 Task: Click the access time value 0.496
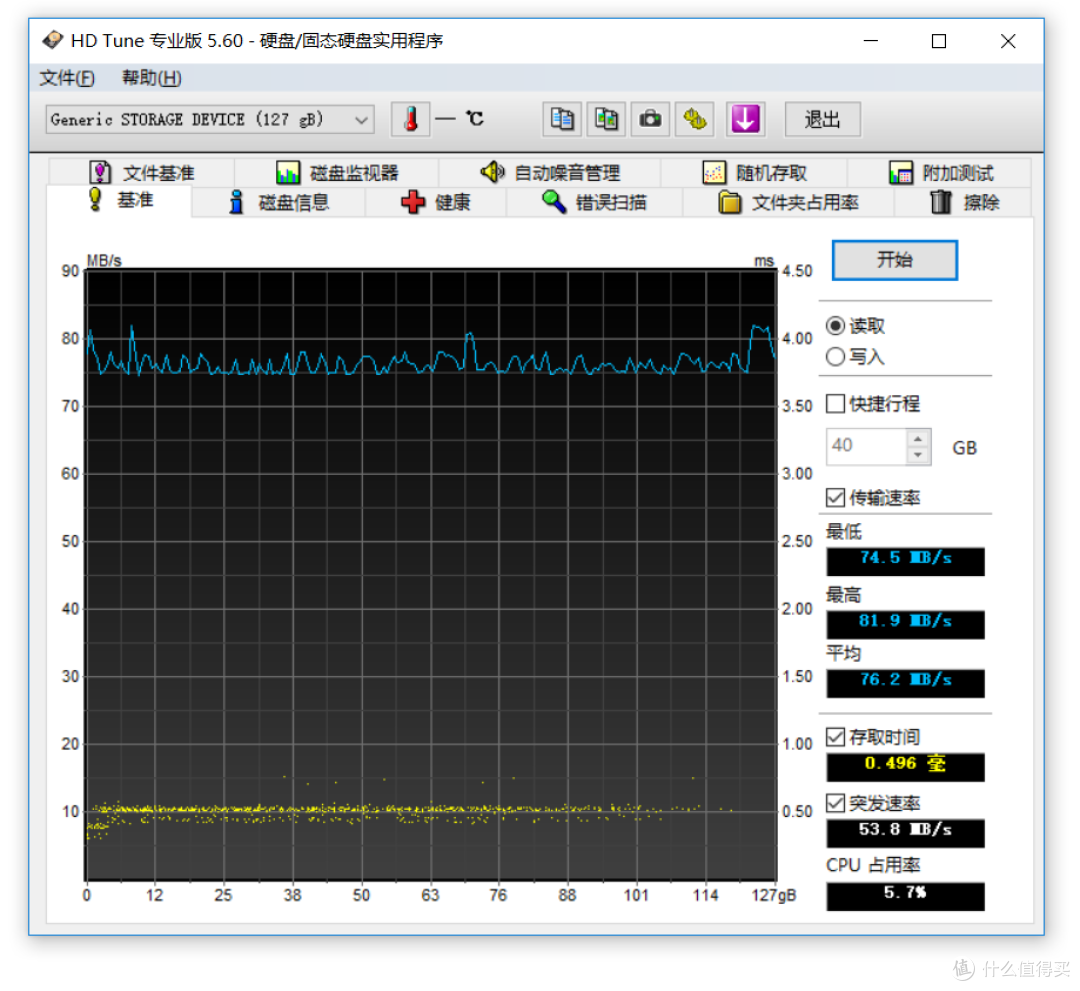pyautogui.click(x=905, y=766)
